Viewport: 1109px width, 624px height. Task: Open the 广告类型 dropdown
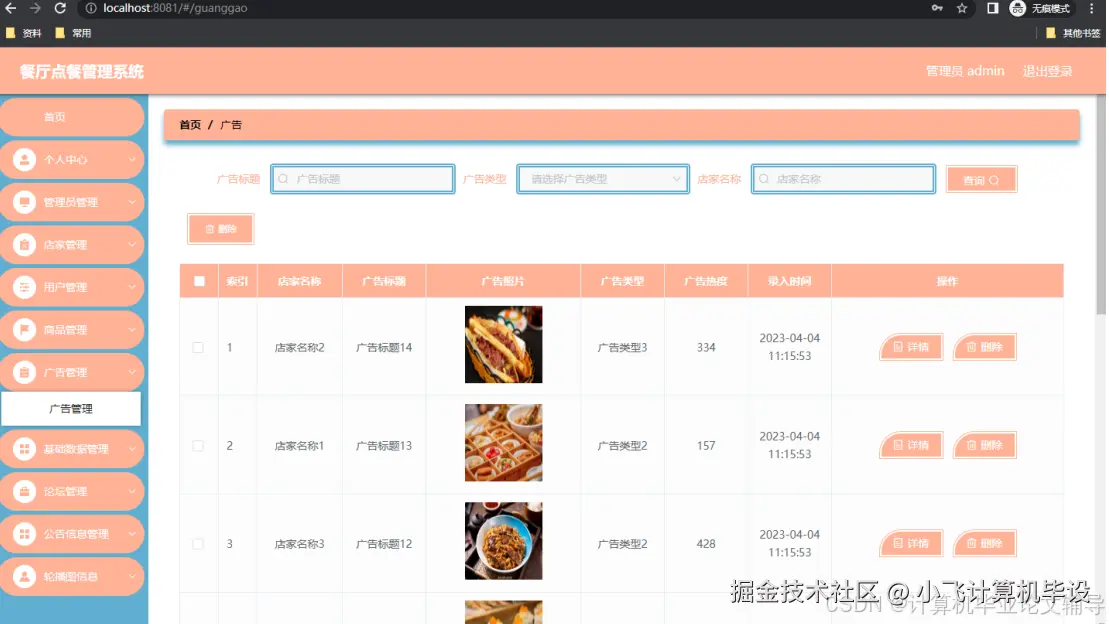(602, 178)
